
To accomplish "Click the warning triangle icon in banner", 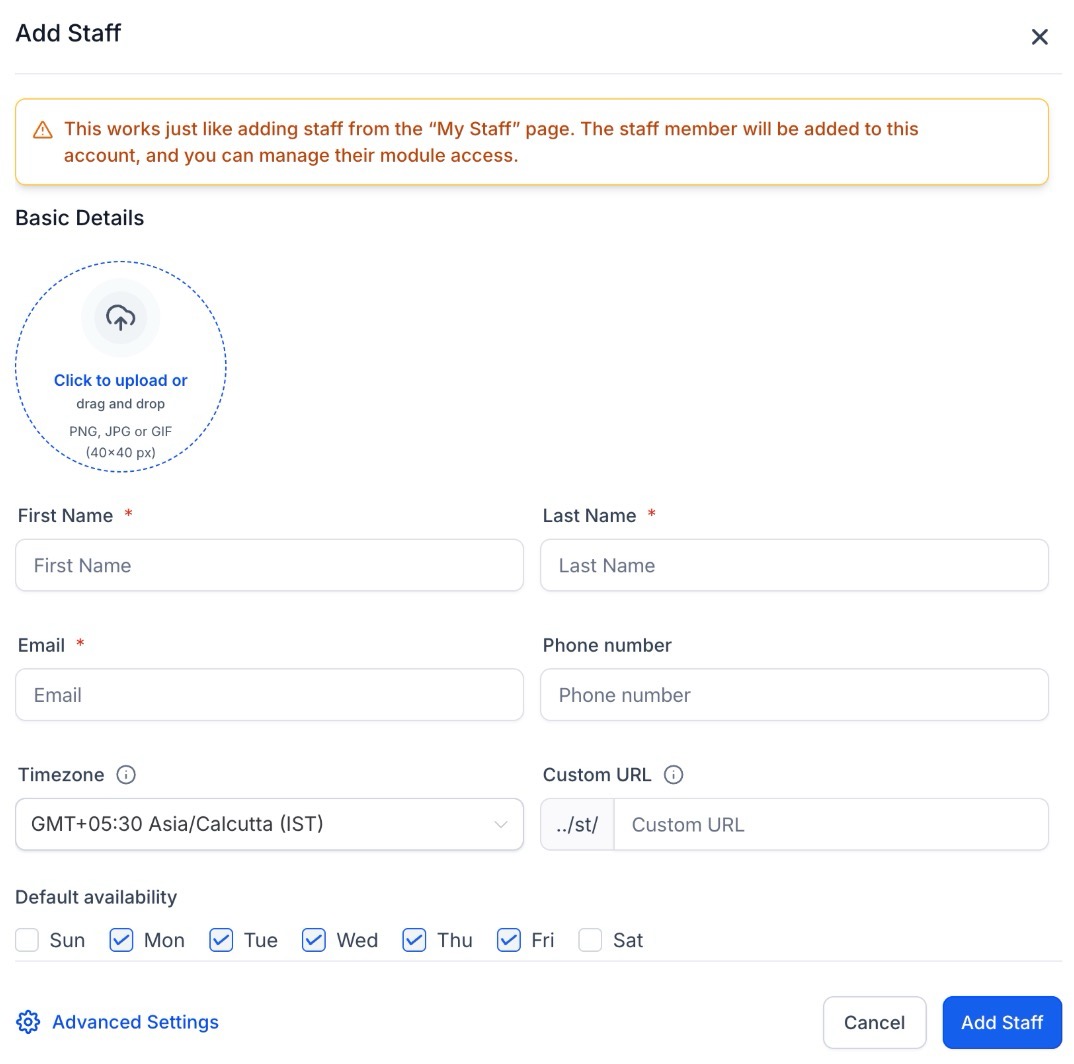I will [x=42, y=130].
